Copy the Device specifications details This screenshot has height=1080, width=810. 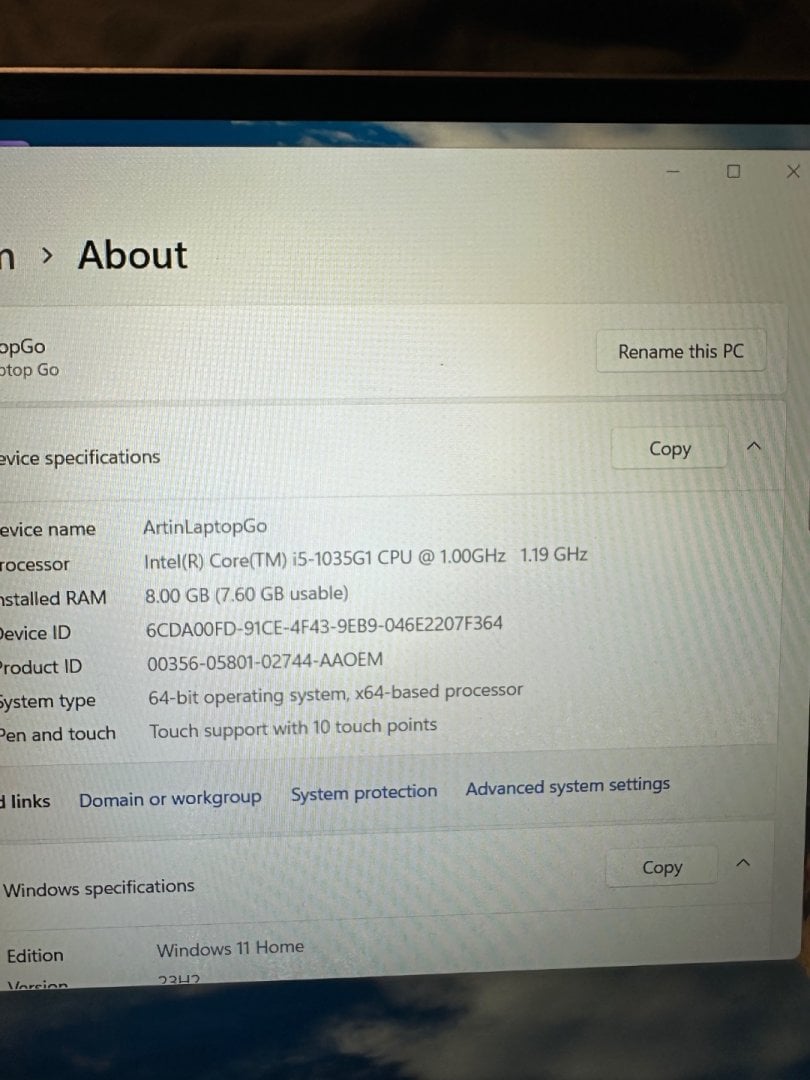pyautogui.click(x=669, y=448)
